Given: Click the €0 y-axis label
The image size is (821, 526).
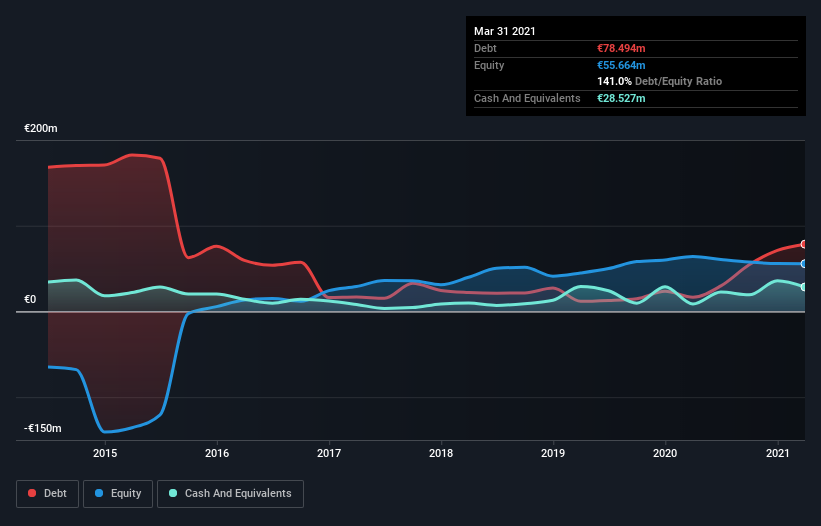Looking at the screenshot, I should (x=30, y=299).
